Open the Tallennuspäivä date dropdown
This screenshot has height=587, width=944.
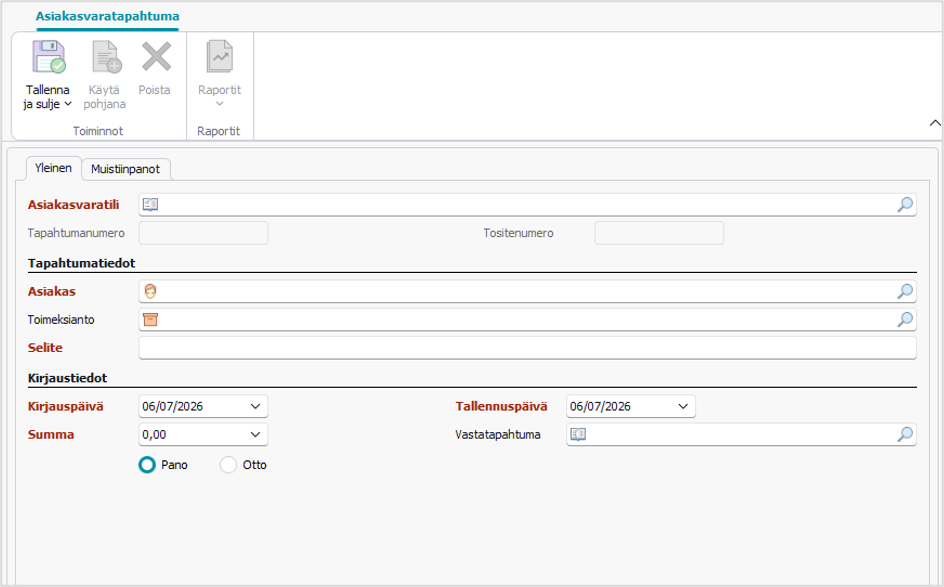(x=683, y=406)
